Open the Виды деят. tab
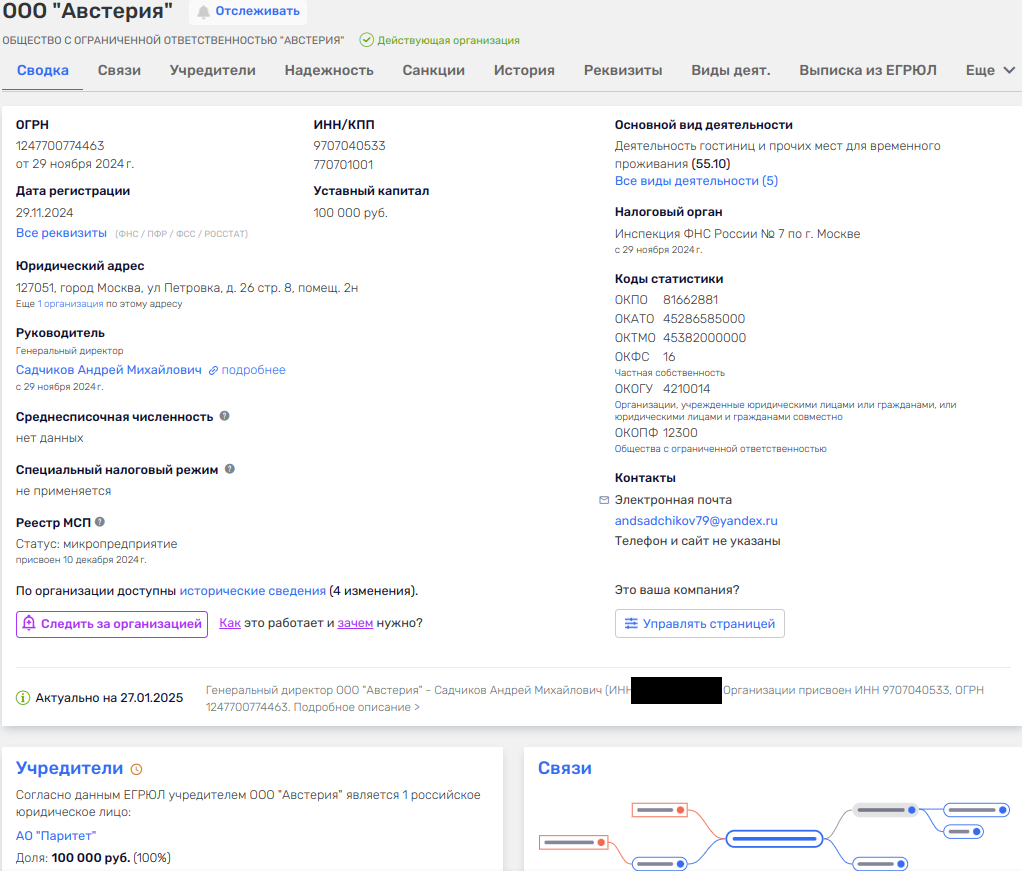1022x871 pixels. (x=731, y=70)
